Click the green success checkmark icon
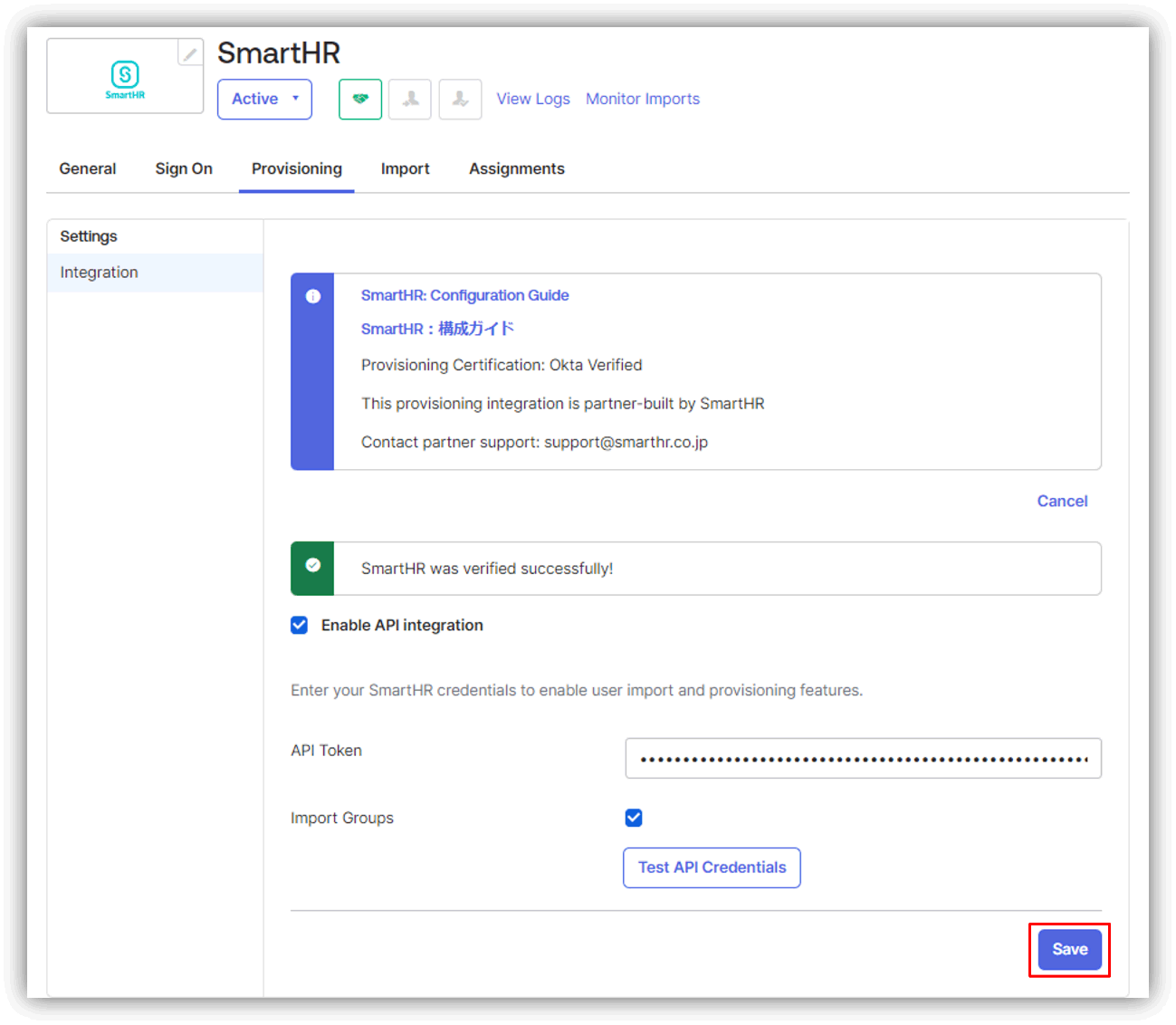1176x1025 pixels. [x=313, y=566]
